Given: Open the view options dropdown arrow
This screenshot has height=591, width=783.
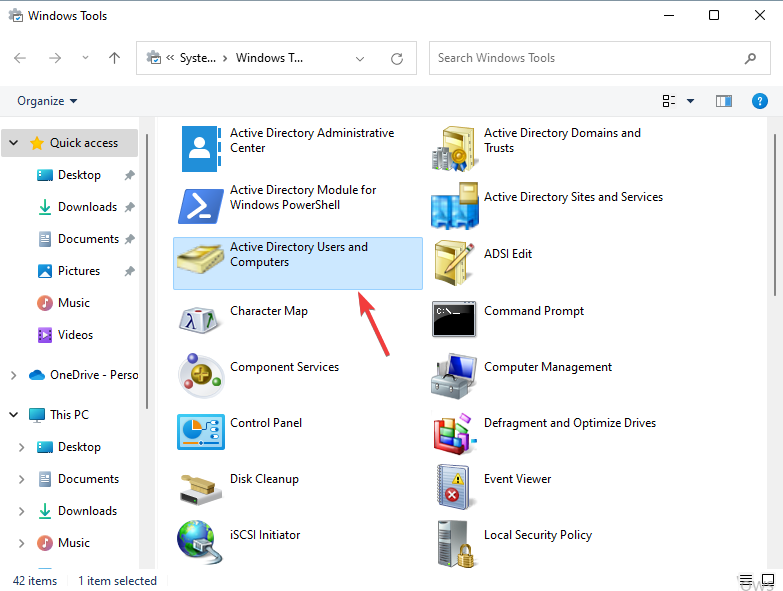Looking at the screenshot, I should [691, 101].
